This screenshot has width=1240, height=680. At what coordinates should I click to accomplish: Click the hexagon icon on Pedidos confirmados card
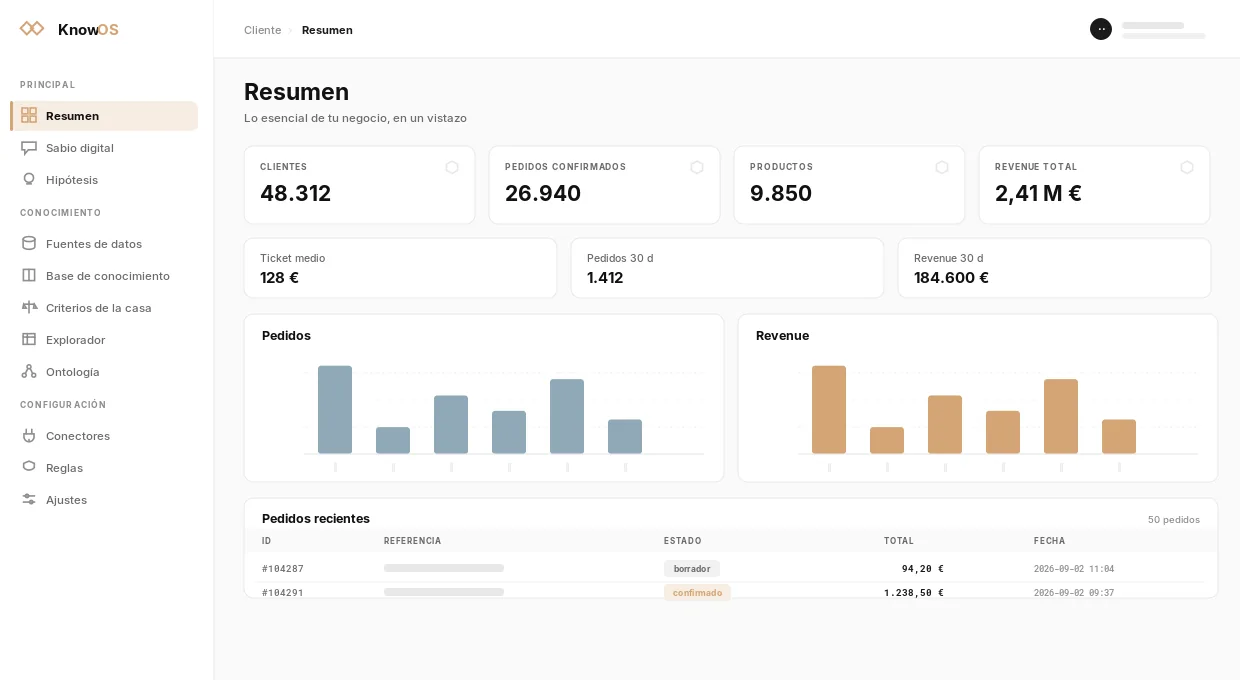pyautogui.click(x=697, y=167)
